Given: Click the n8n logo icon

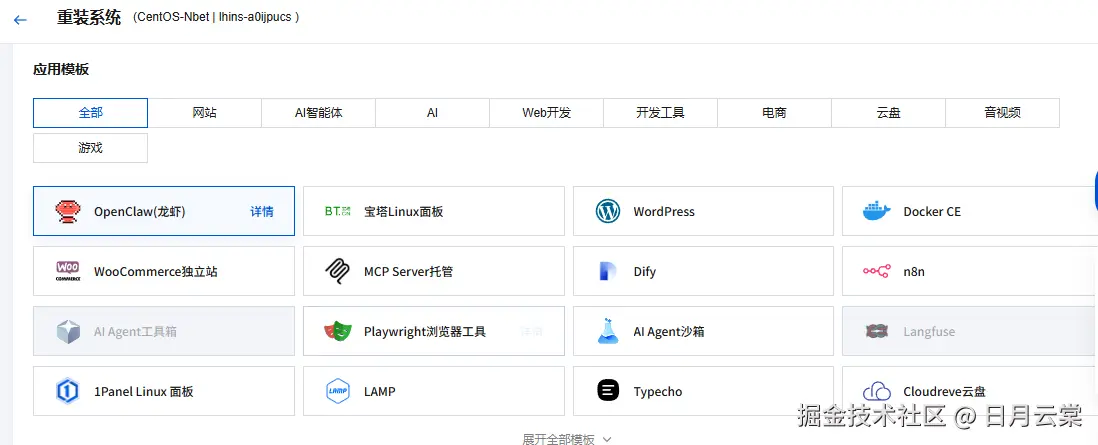Looking at the screenshot, I should coord(877,271).
